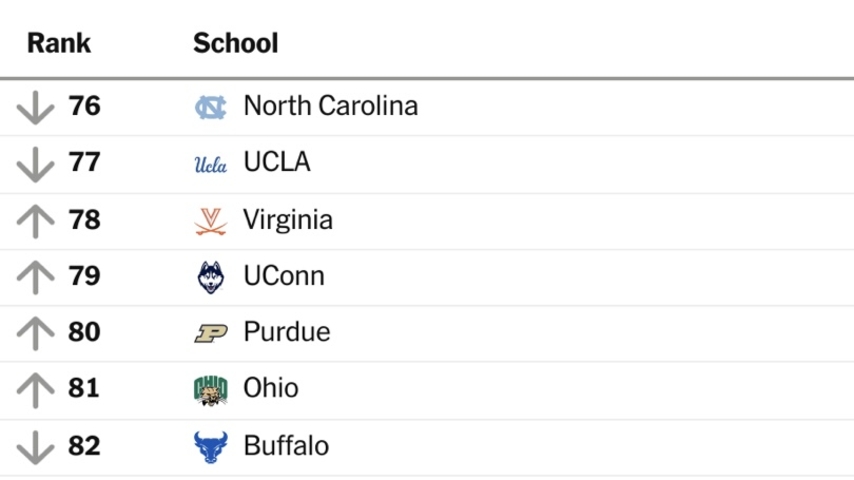Select the Virginia crossed sabres logo
854x480 pixels.
coord(211,221)
